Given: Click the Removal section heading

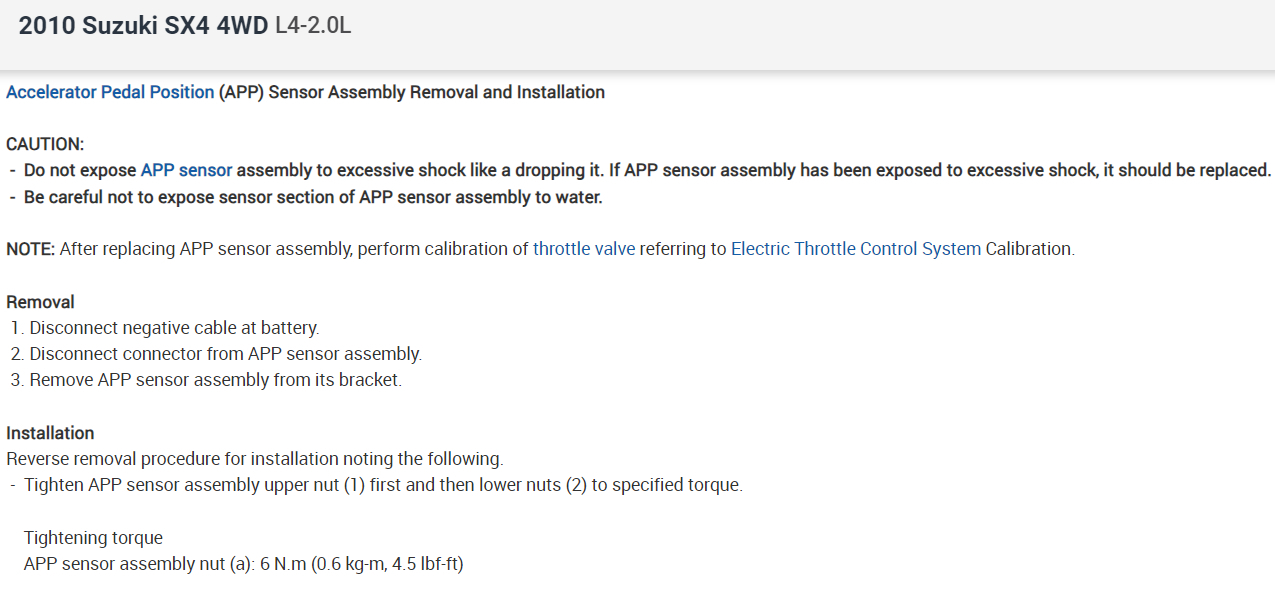Looking at the screenshot, I should pos(40,302).
